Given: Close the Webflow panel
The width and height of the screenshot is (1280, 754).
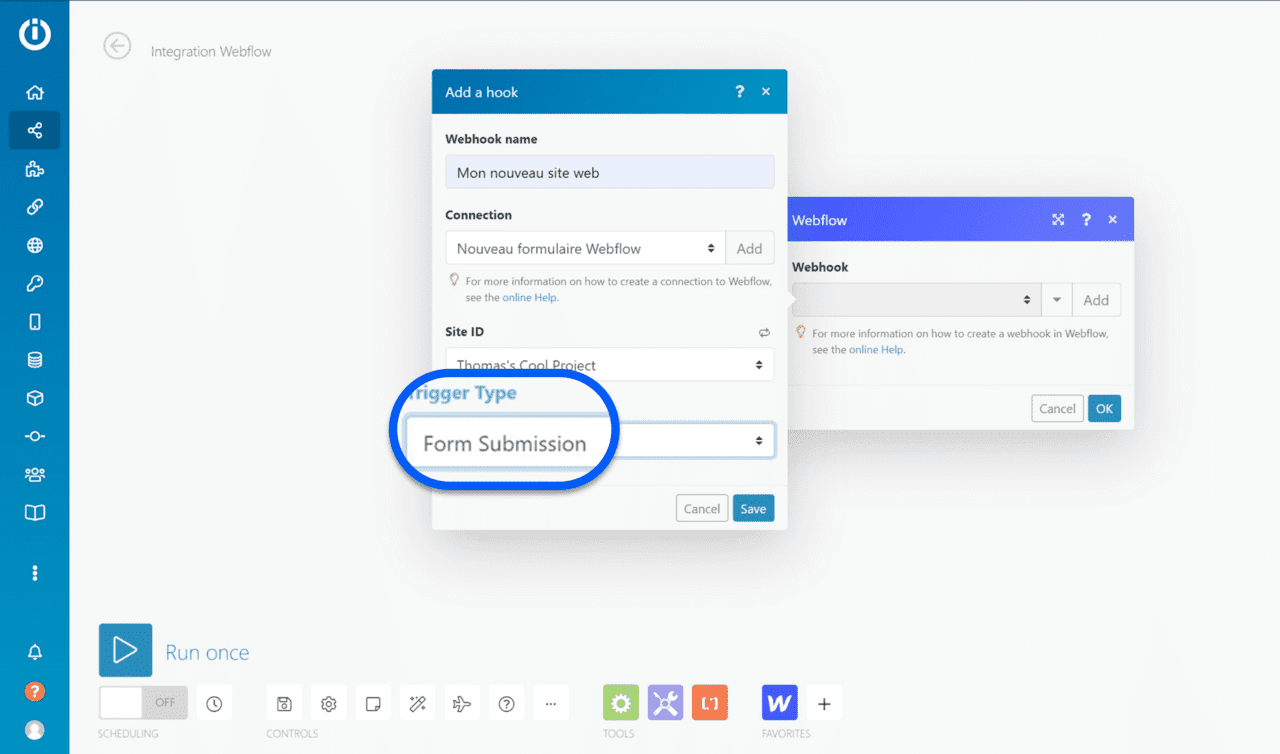Looking at the screenshot, I should [1113, 220].
